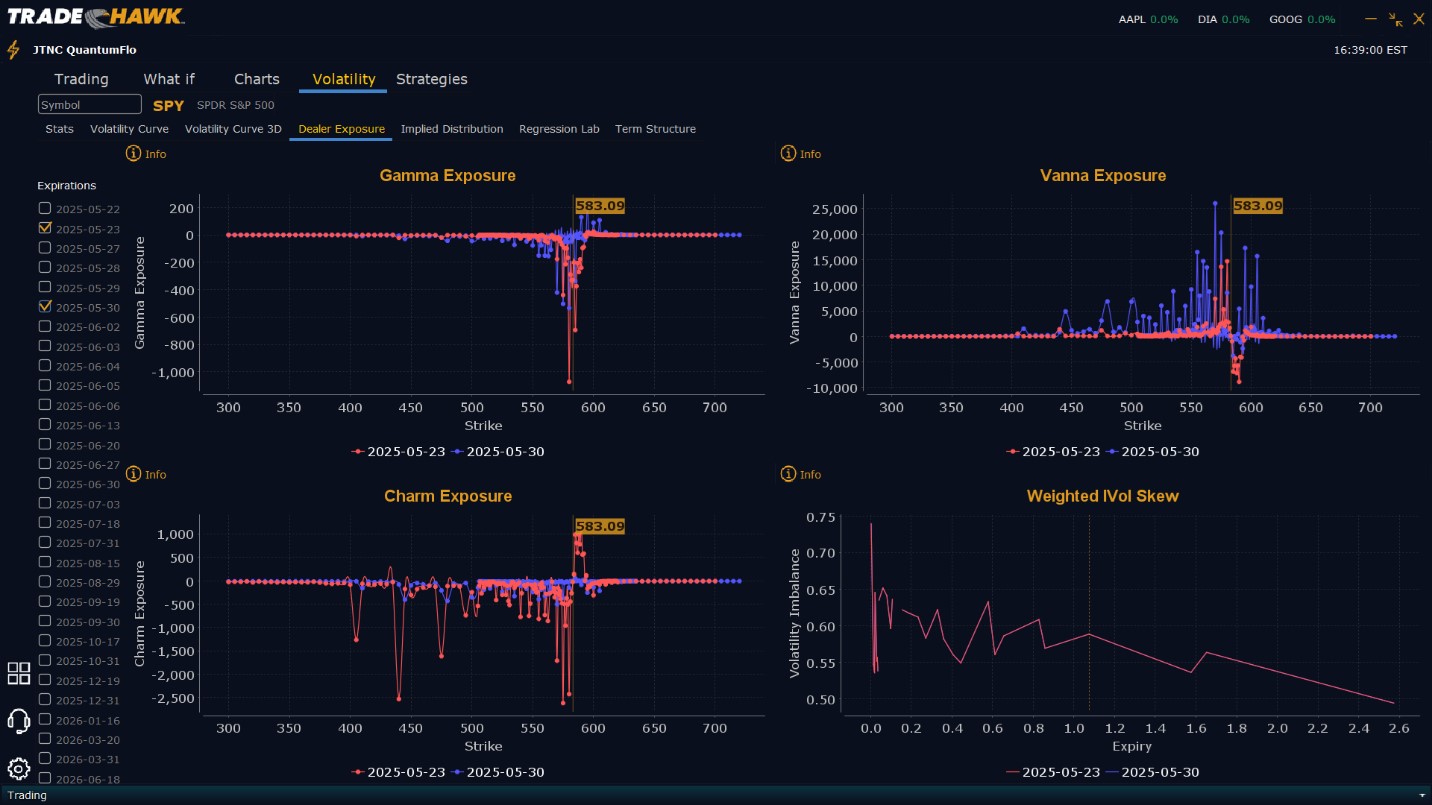Toggle 2025-05-30 legend marker under Charm Exposure
Viewport: 1432px width, 805px height.
(x=458, y=772)
